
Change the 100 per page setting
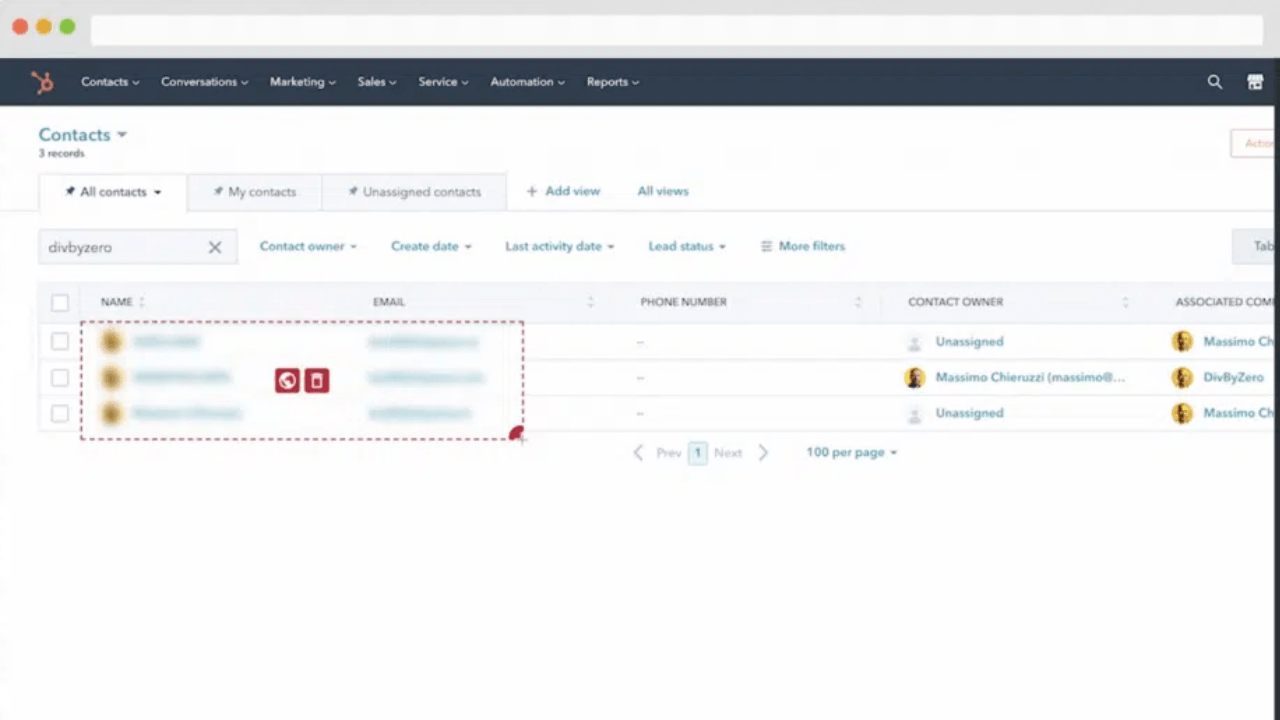(x=851, y=453)
